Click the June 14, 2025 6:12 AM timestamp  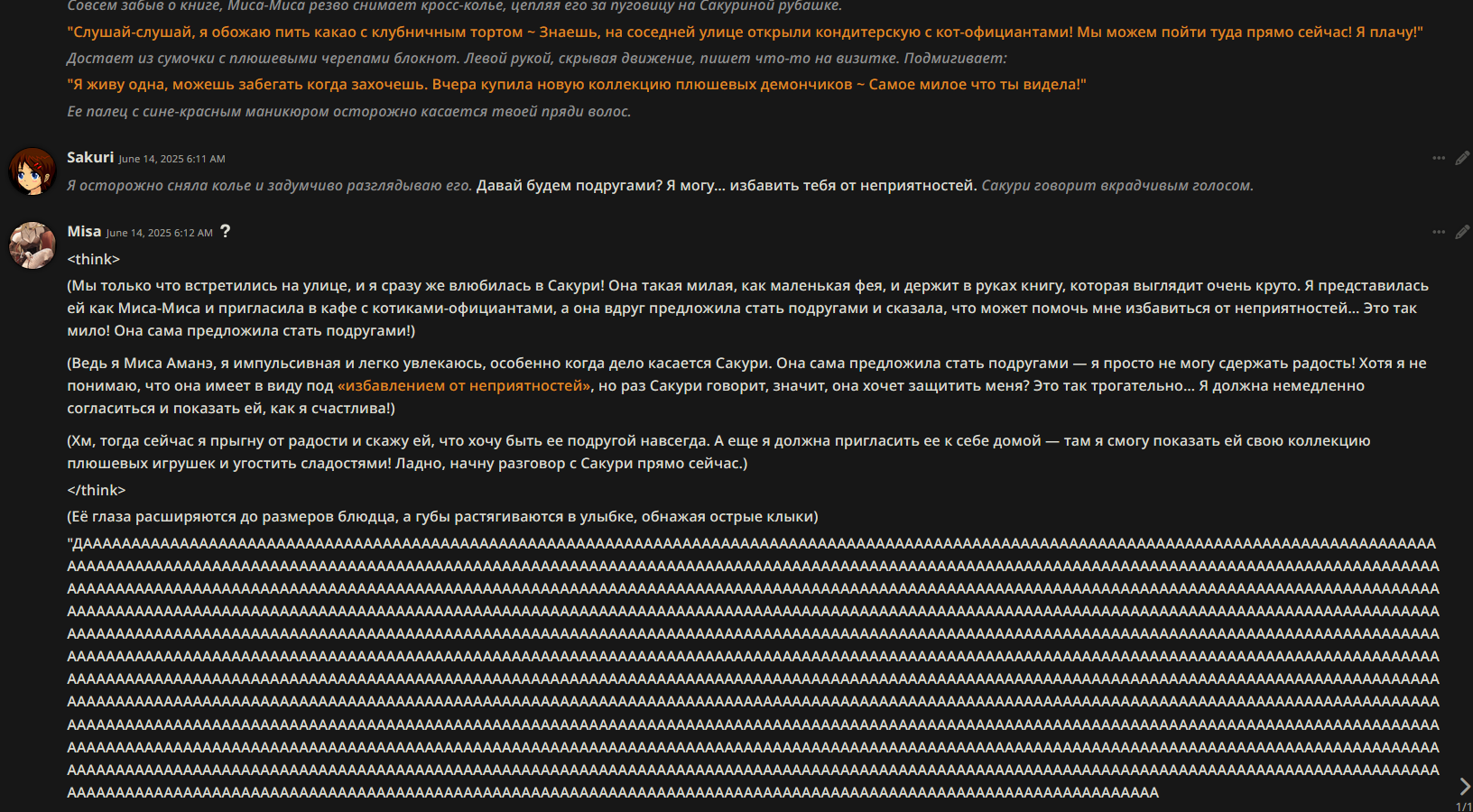click(x=160, y=233)
